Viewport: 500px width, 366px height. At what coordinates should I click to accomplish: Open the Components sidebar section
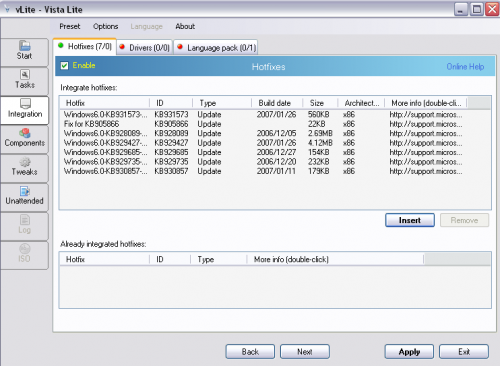click(24, 139)
